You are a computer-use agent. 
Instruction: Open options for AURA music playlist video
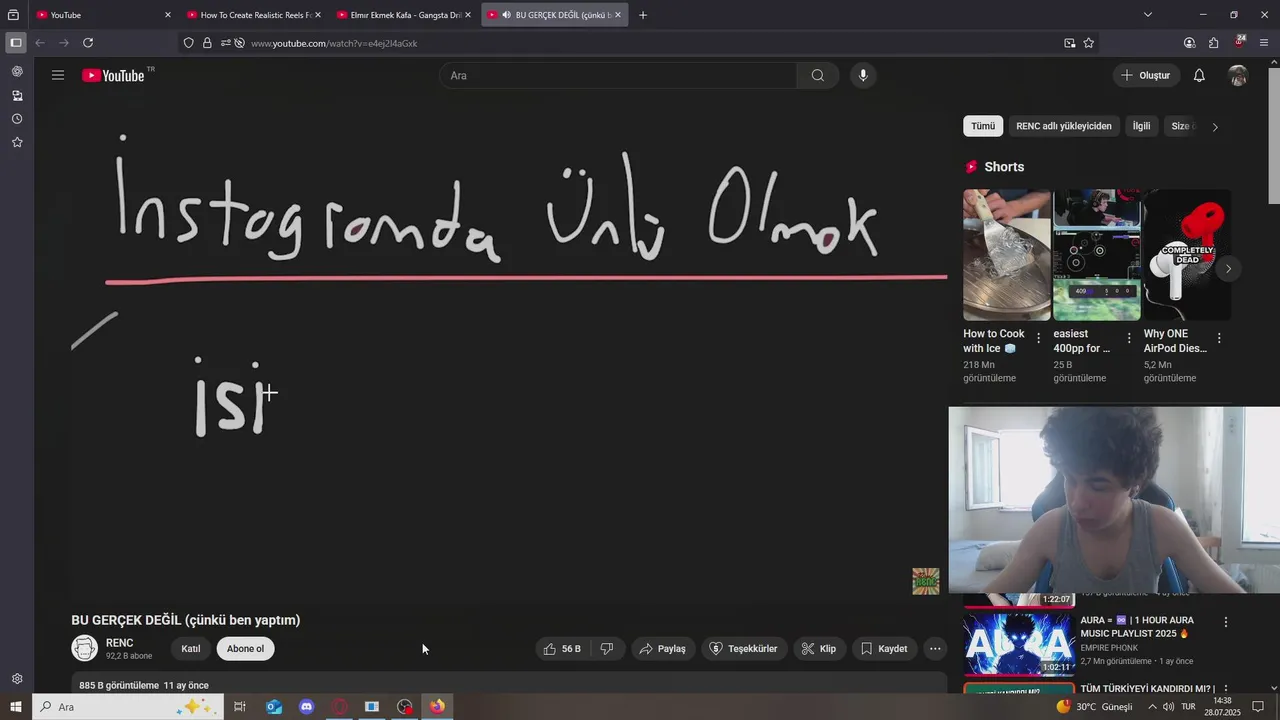[1226, 622]
